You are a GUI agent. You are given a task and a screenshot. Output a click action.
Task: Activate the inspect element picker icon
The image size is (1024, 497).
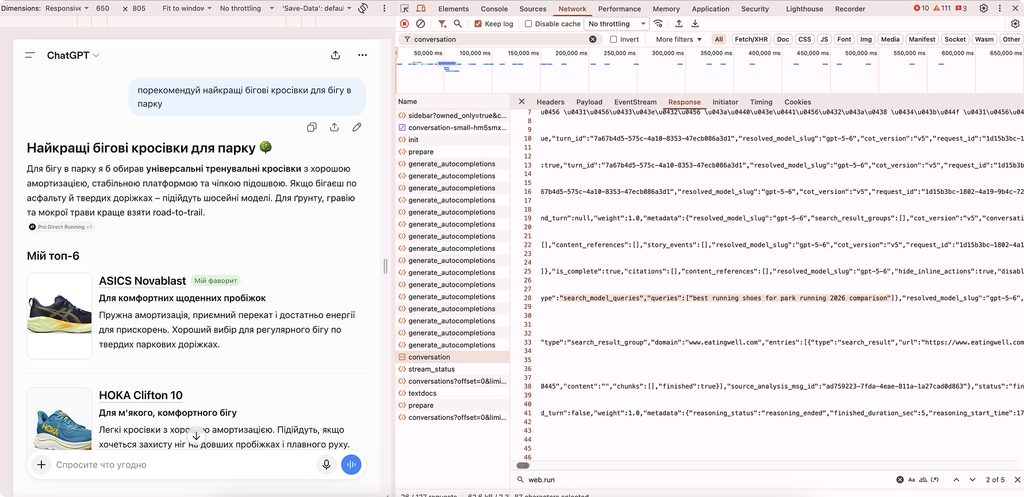404,8
